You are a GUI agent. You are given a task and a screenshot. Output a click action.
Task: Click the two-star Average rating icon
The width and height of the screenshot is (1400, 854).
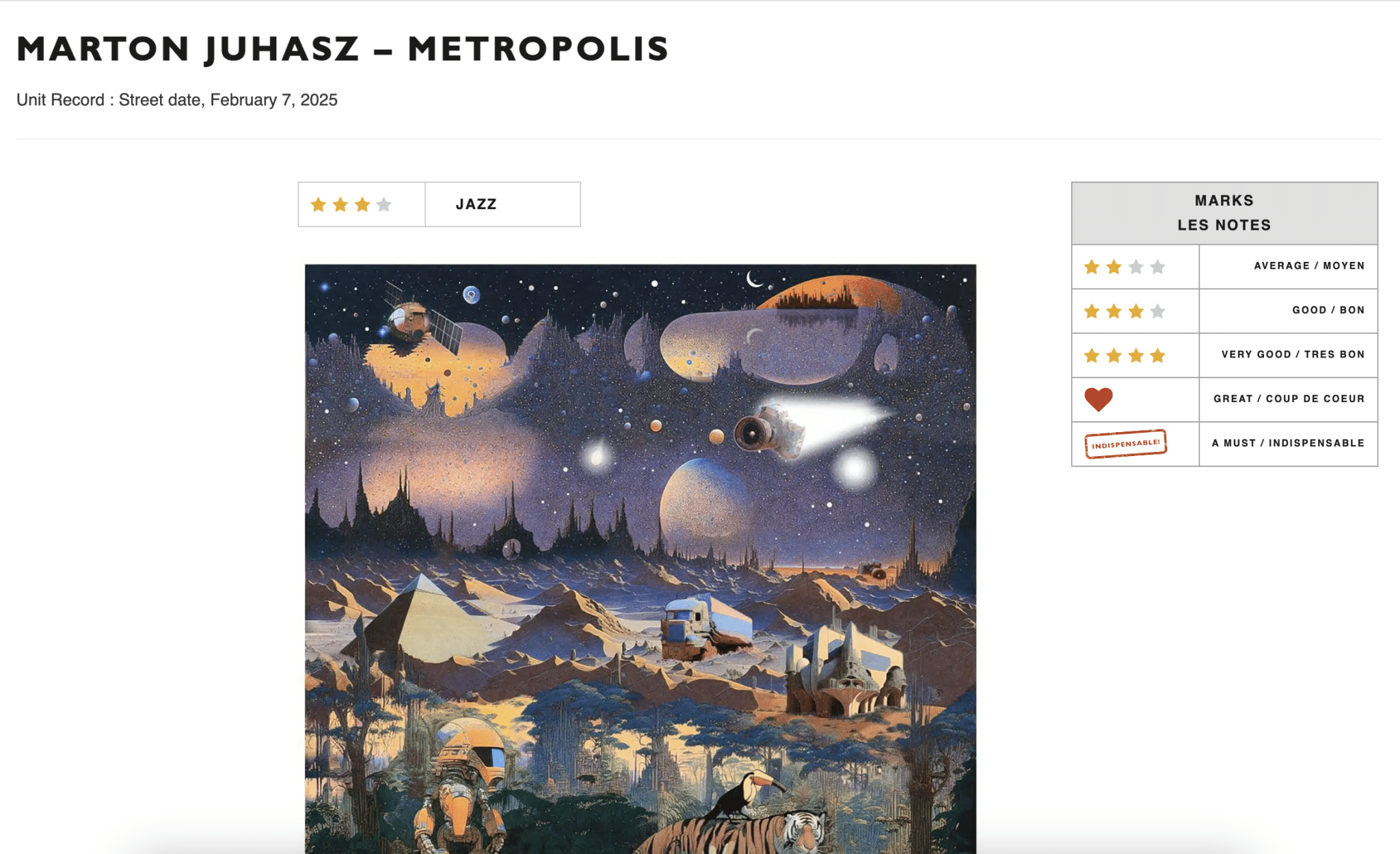coord(1125,267)
